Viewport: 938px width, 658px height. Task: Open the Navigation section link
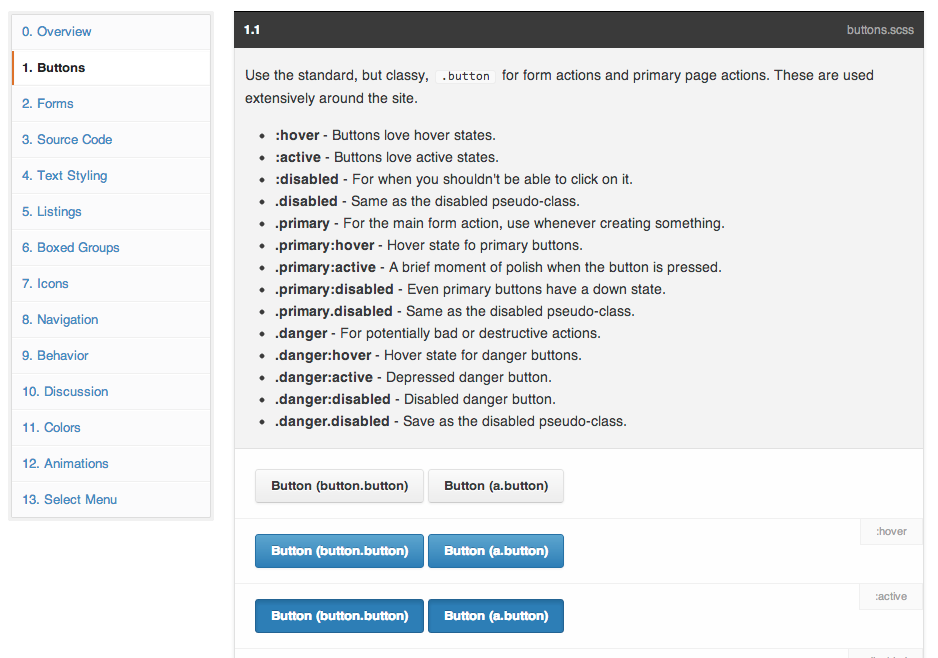point(60,320)
